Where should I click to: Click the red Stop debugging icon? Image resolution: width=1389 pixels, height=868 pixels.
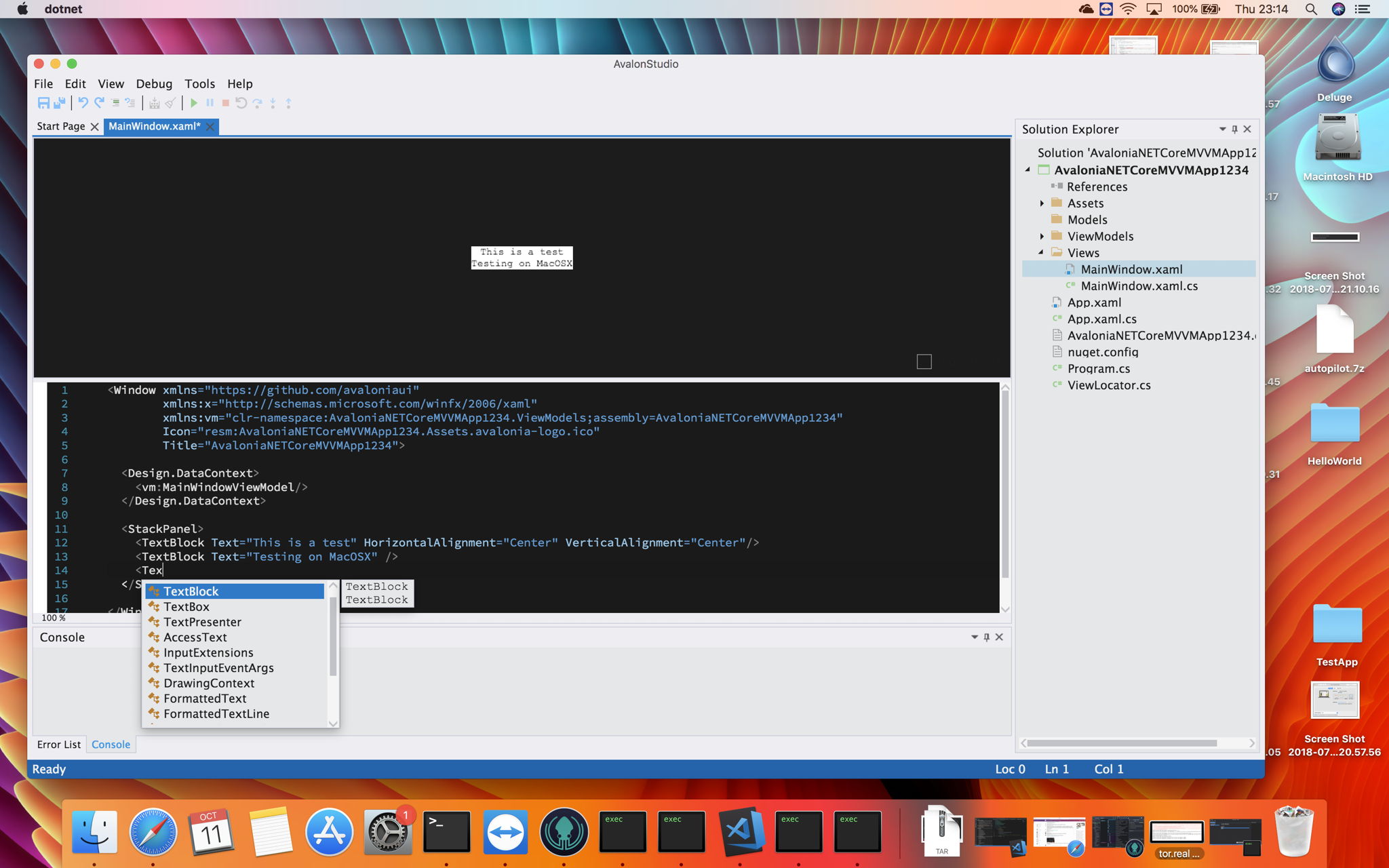[226, 103]
